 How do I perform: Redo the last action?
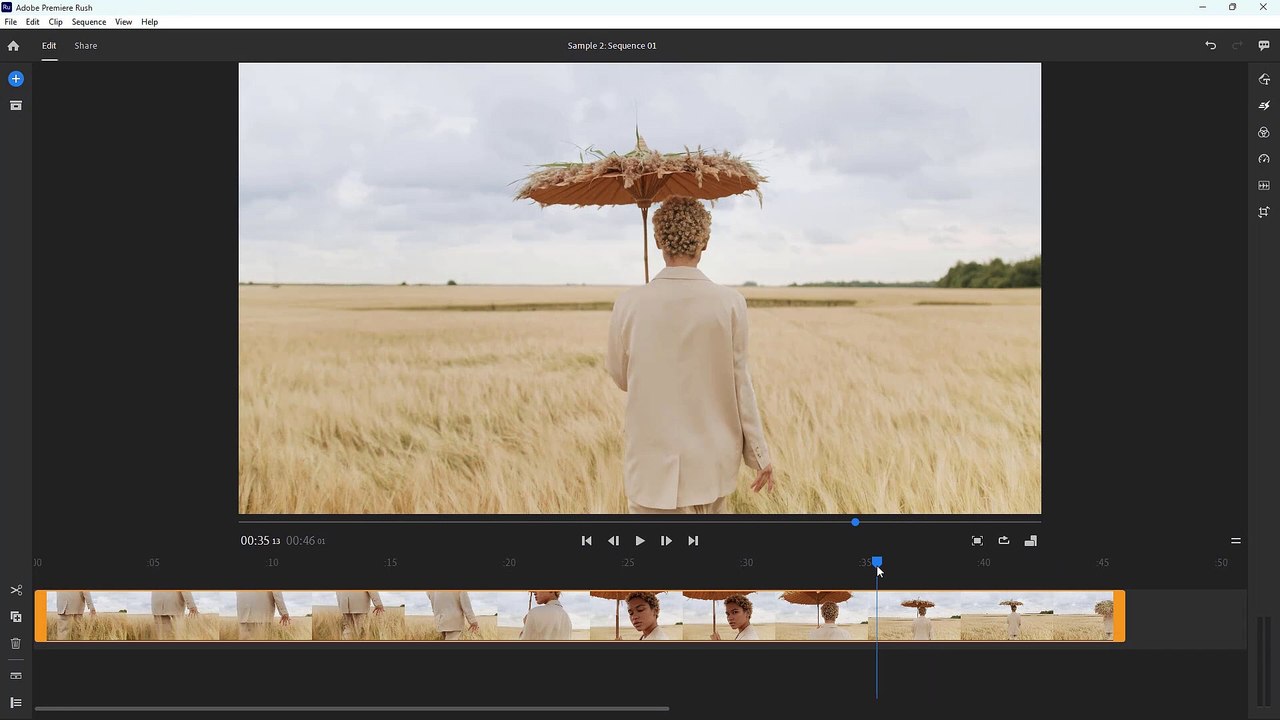[1237, 46]
